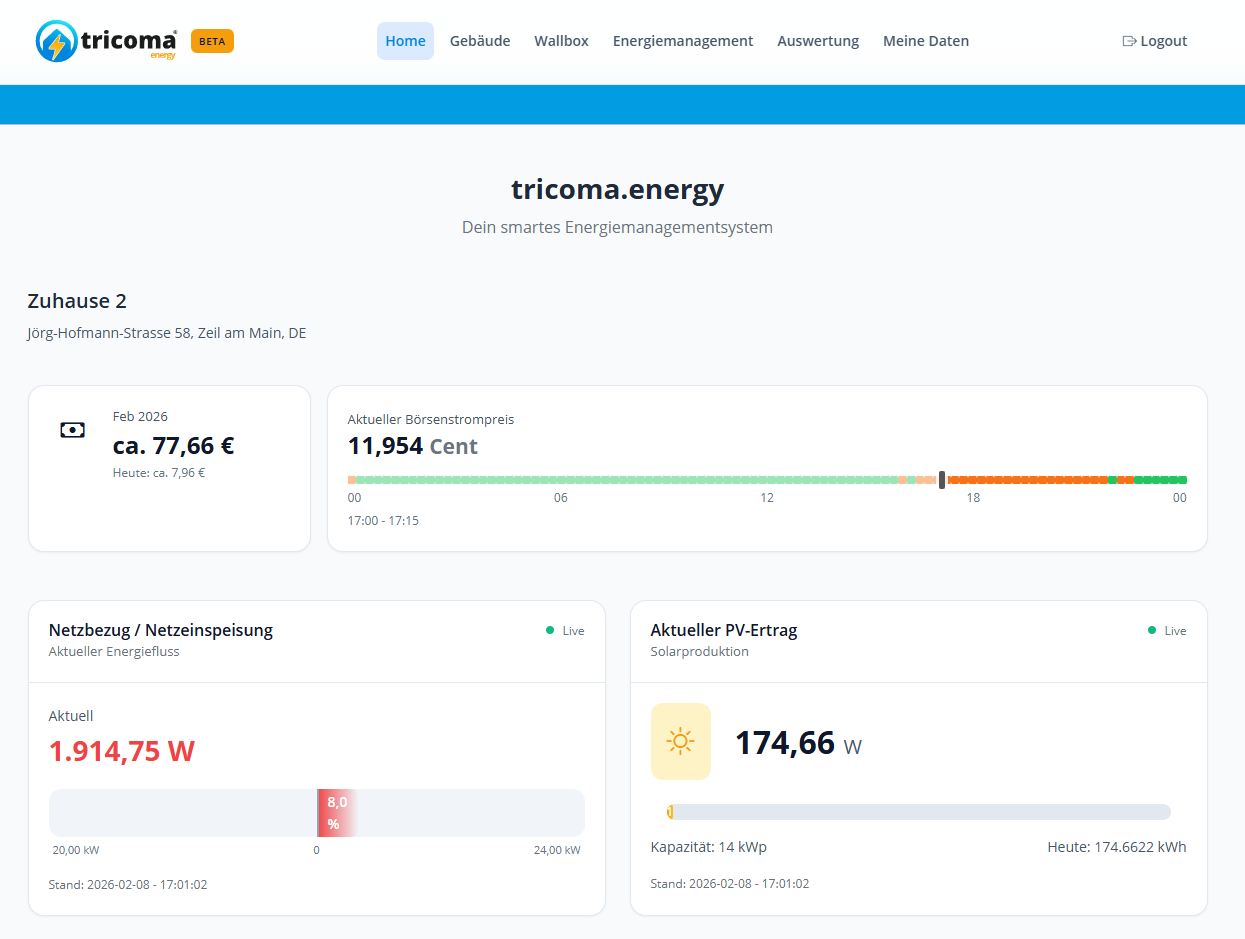This screenshot has height=939, width=1245.
Task: Click the yellow sun icon tile
Action: (680, 741)
